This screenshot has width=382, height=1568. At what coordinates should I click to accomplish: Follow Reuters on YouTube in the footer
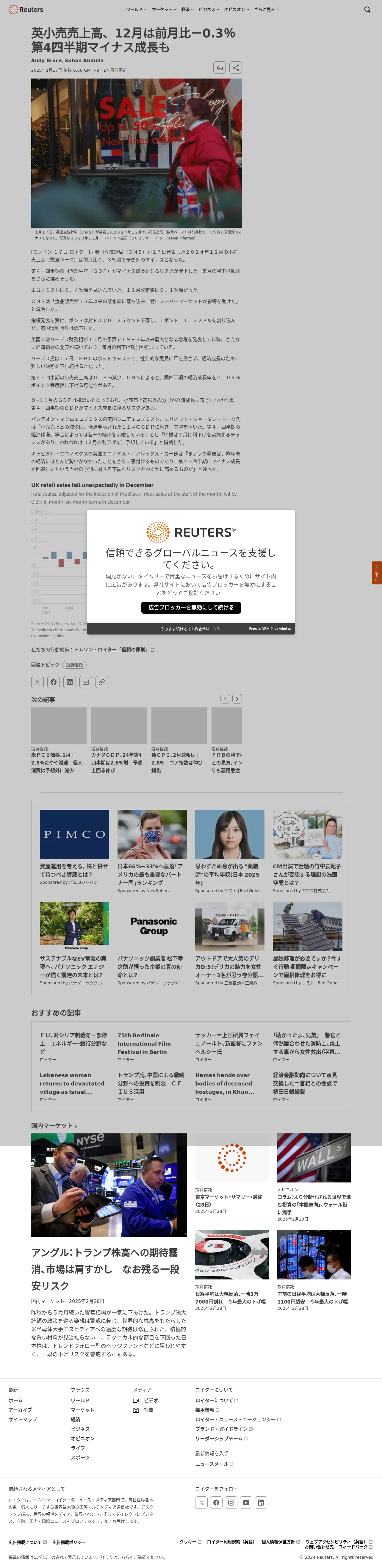tap(246, 1502)
